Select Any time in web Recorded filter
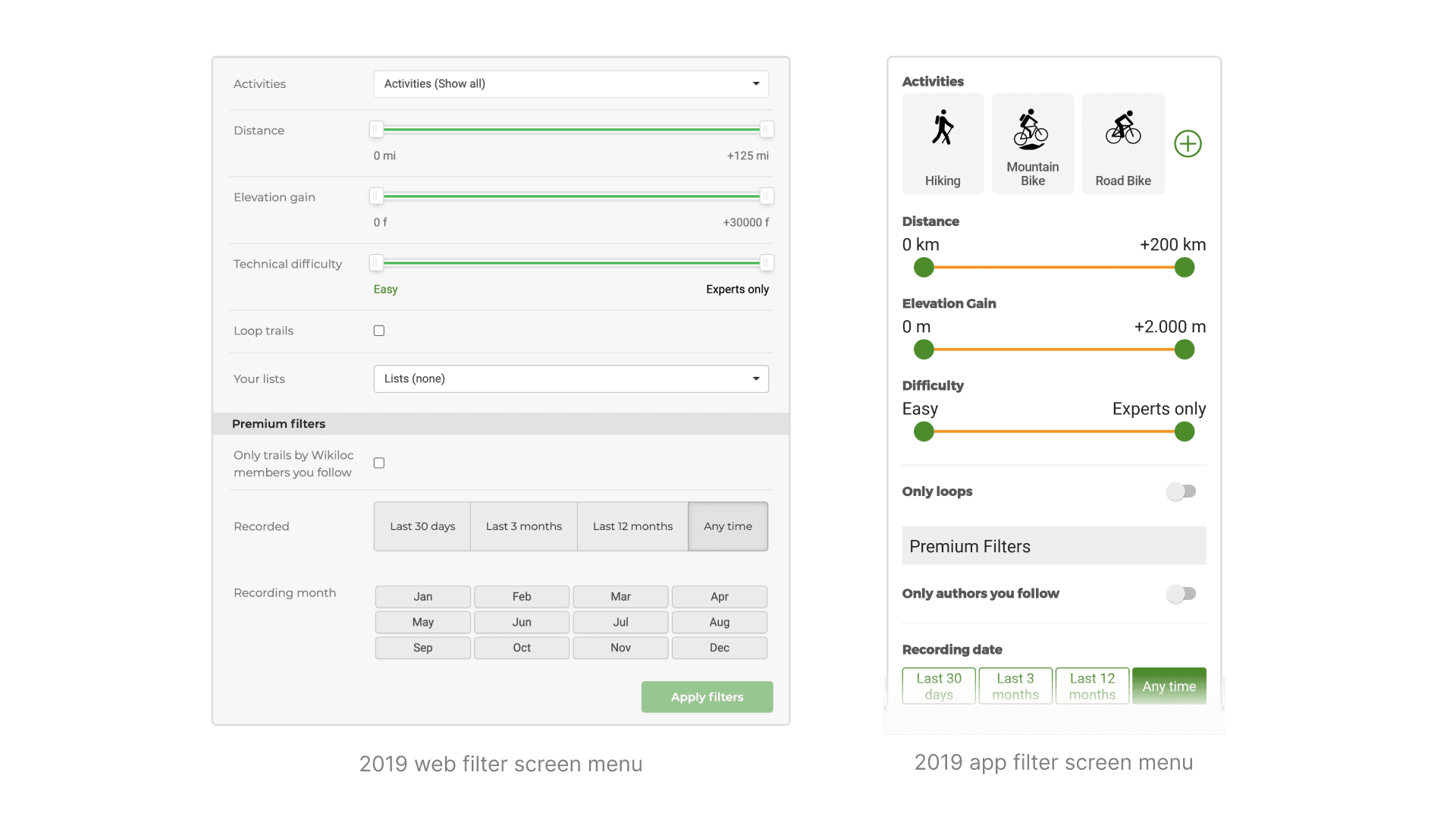Viewport: 1456px width, 829px height. coord(728,526)
